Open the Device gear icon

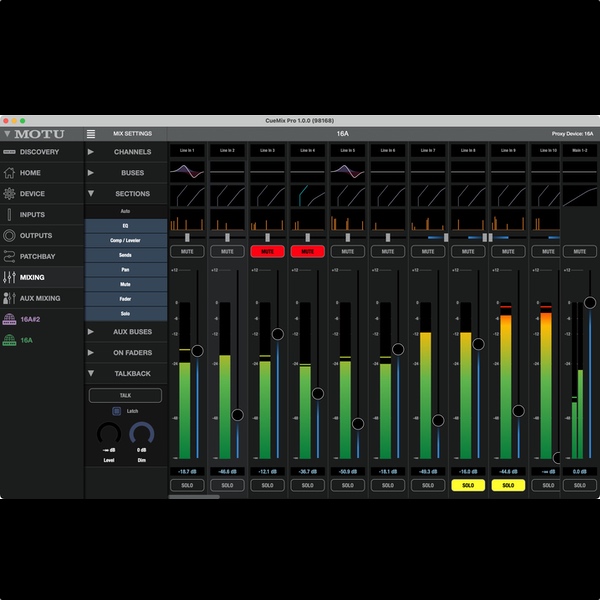(9, 194)
